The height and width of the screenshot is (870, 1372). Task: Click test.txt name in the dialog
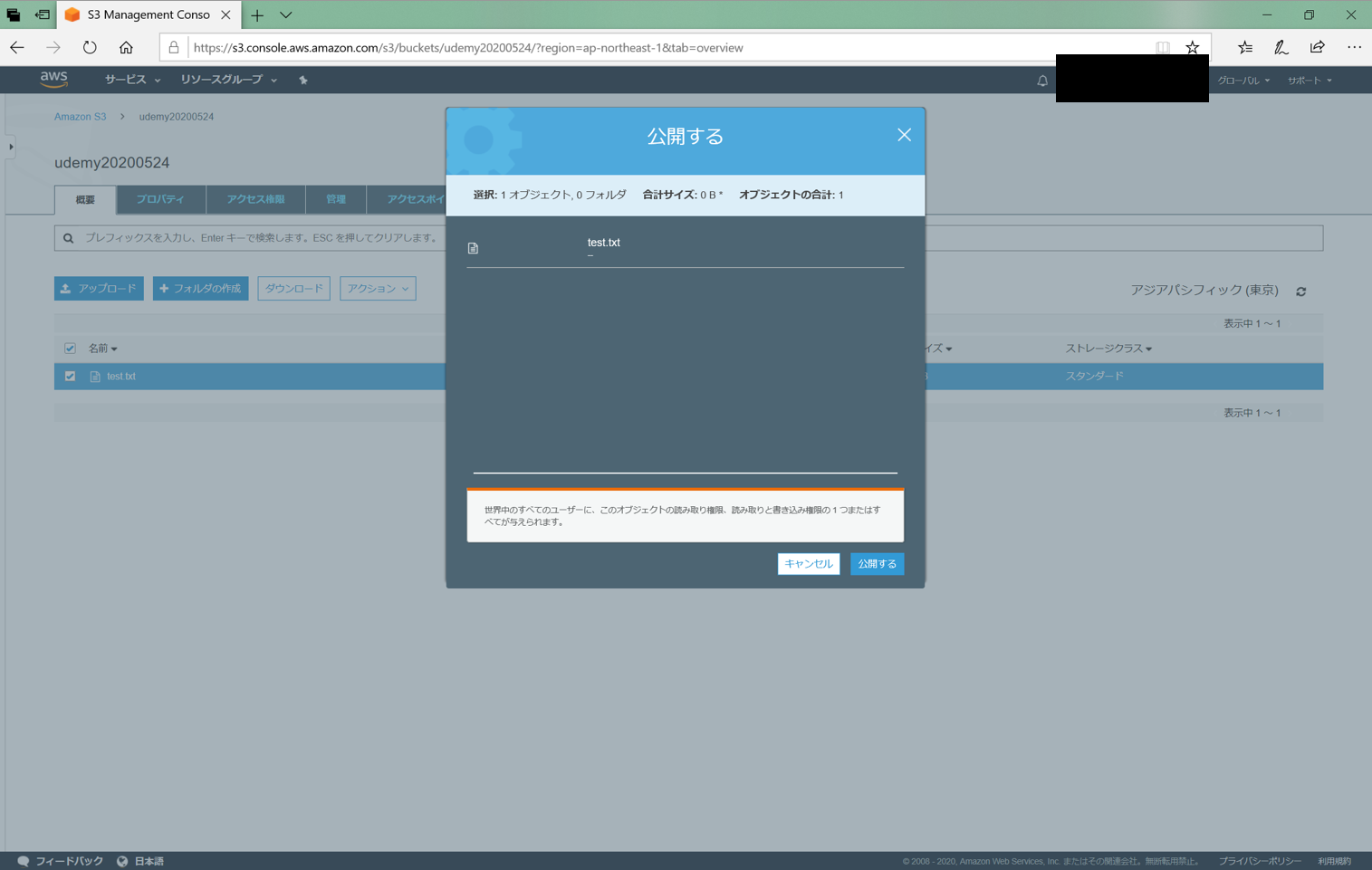pos(603,243)
